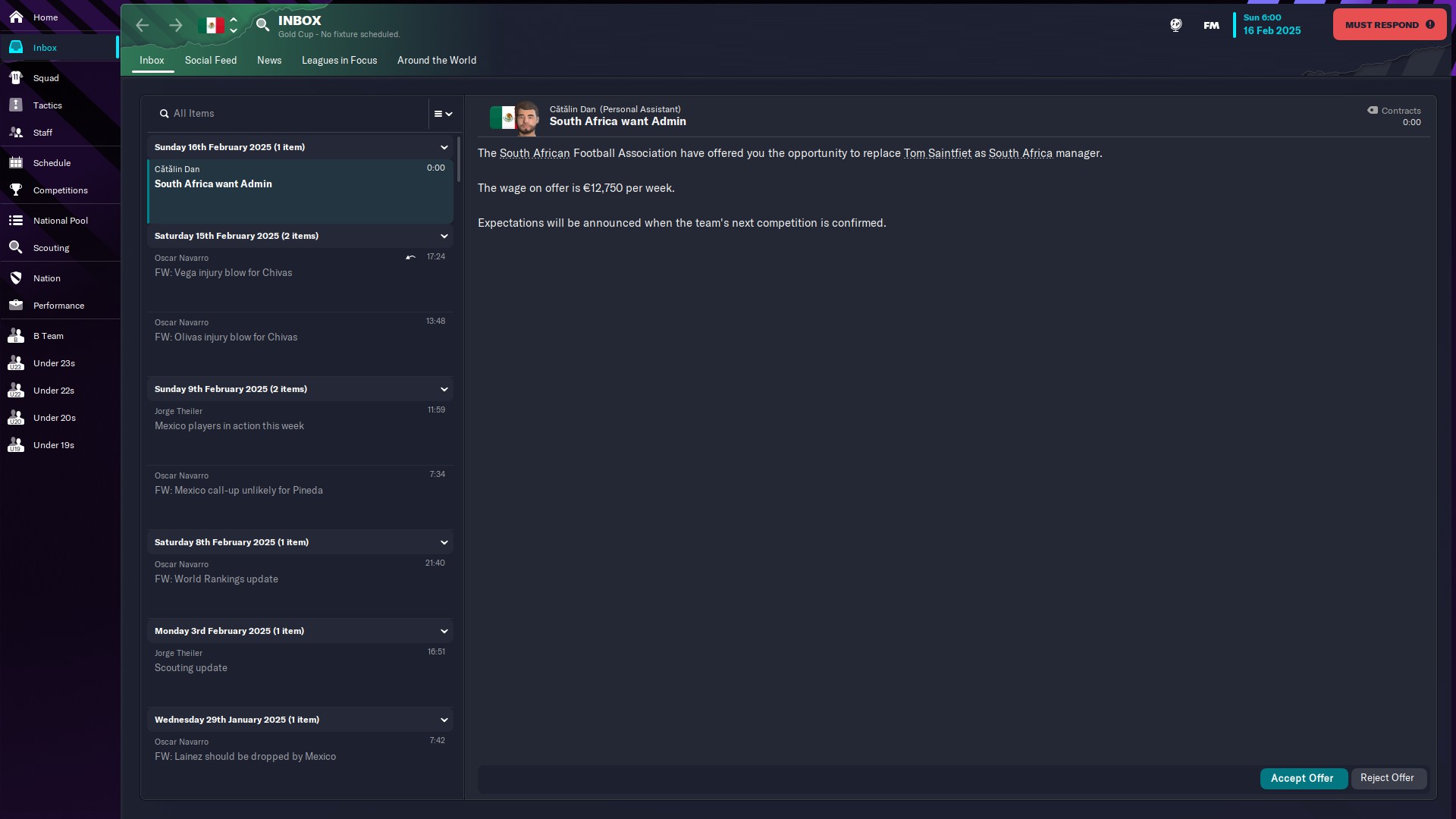Screen dimensions: 1456x819
Task: Collapse Sunday 16th February 2025 group
Action: 444,147
